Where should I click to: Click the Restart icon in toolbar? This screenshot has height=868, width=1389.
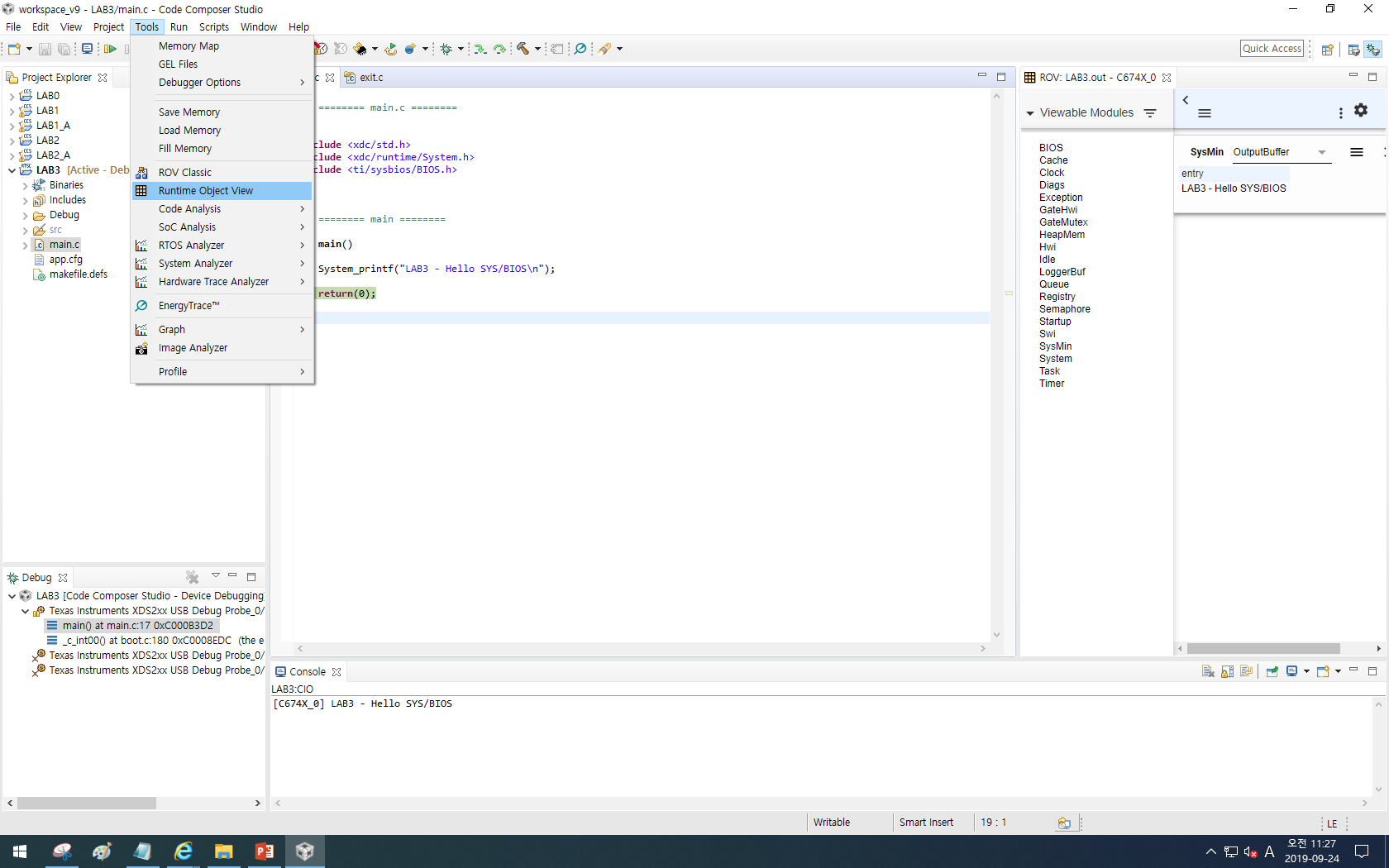[x=390, y=49]
